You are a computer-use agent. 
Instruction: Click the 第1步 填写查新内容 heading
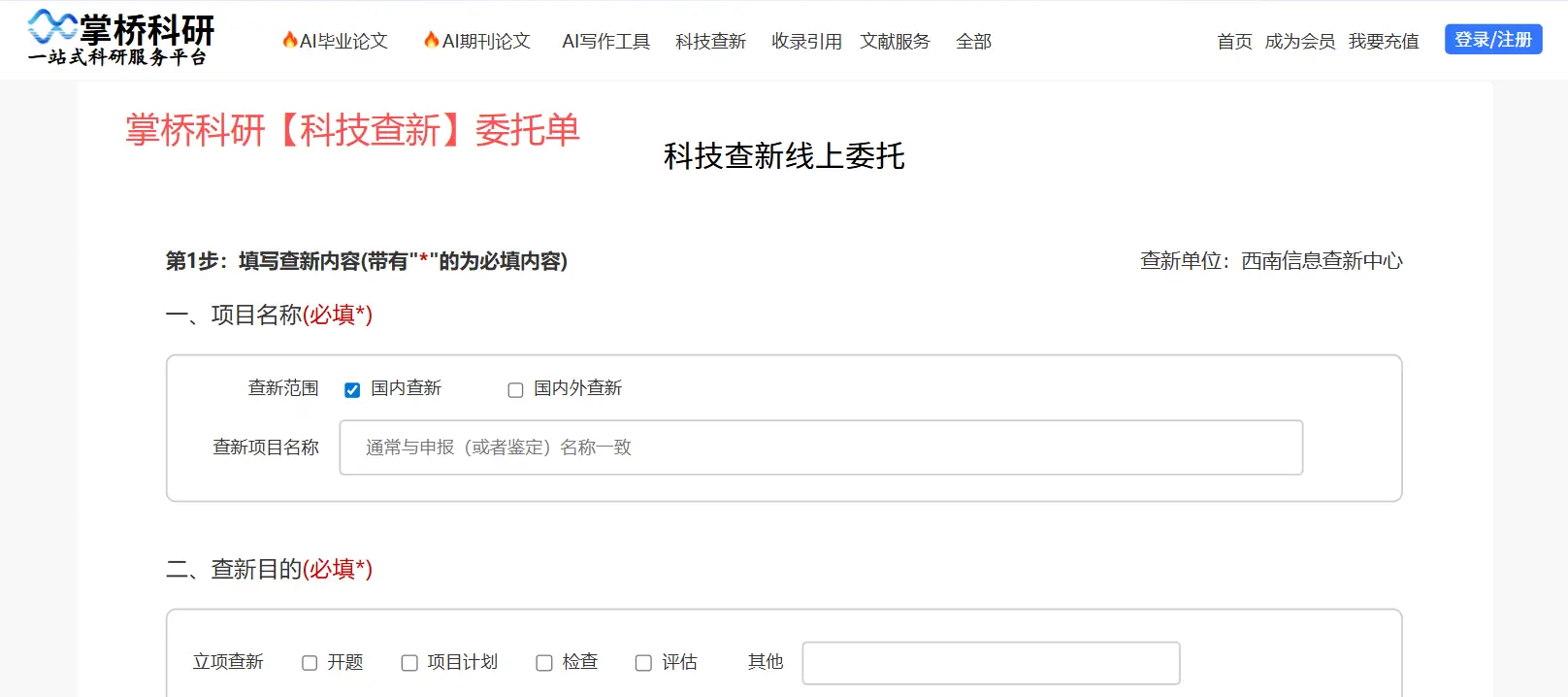point(367,261)
